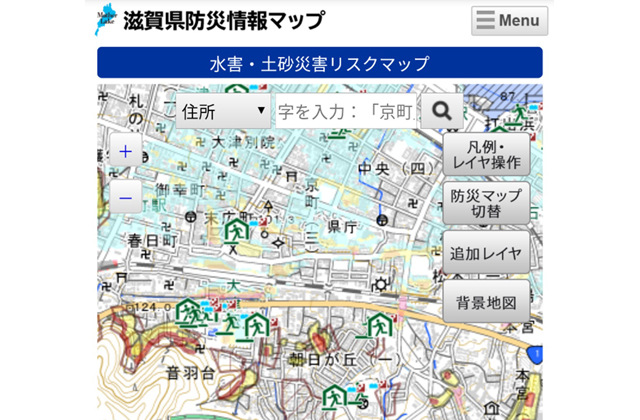
Task: Focus the address search text field
Action: pos(346,111)
